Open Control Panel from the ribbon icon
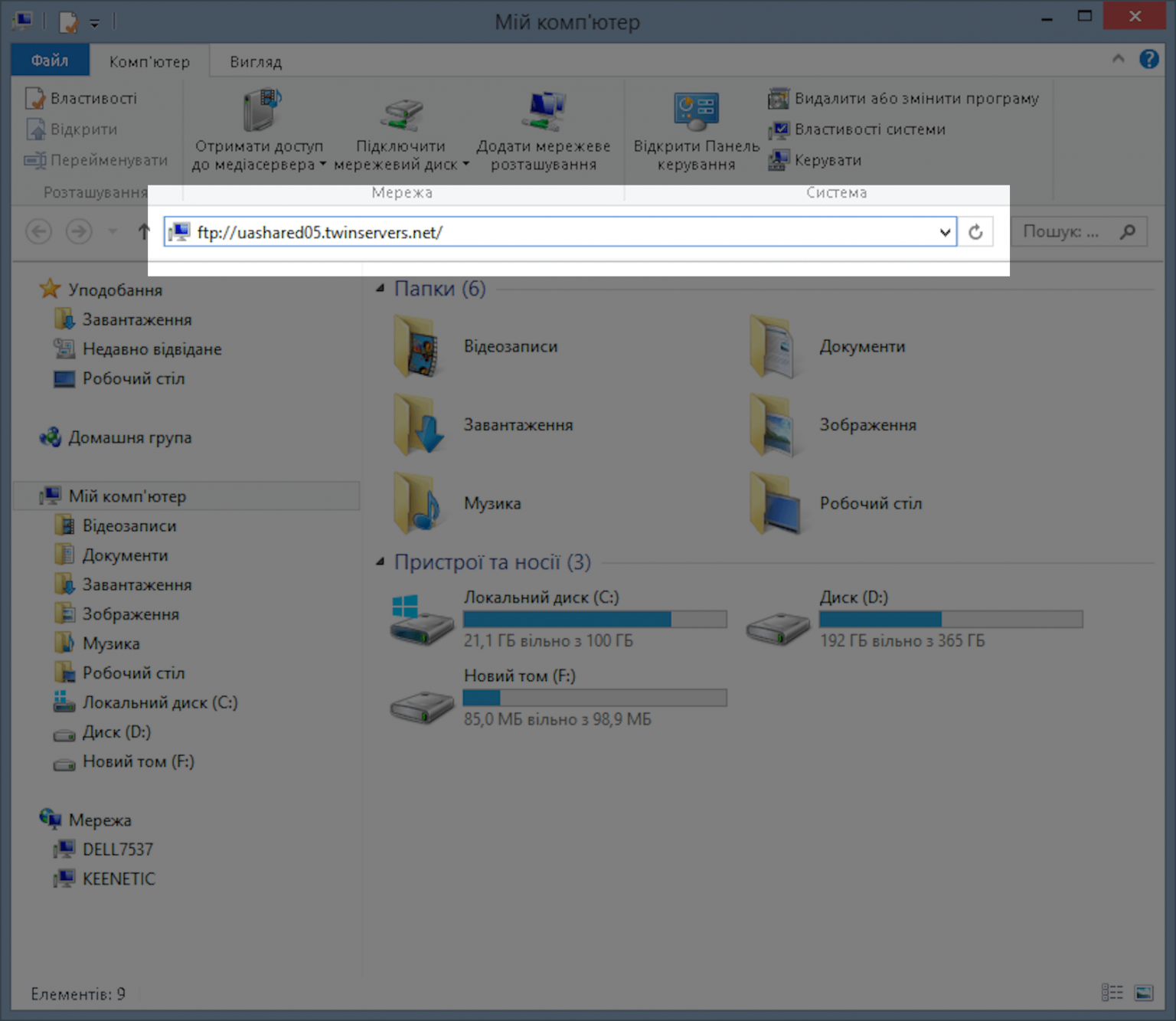The width and height of the screenshot is (1176, 1021). click(695, 113)
